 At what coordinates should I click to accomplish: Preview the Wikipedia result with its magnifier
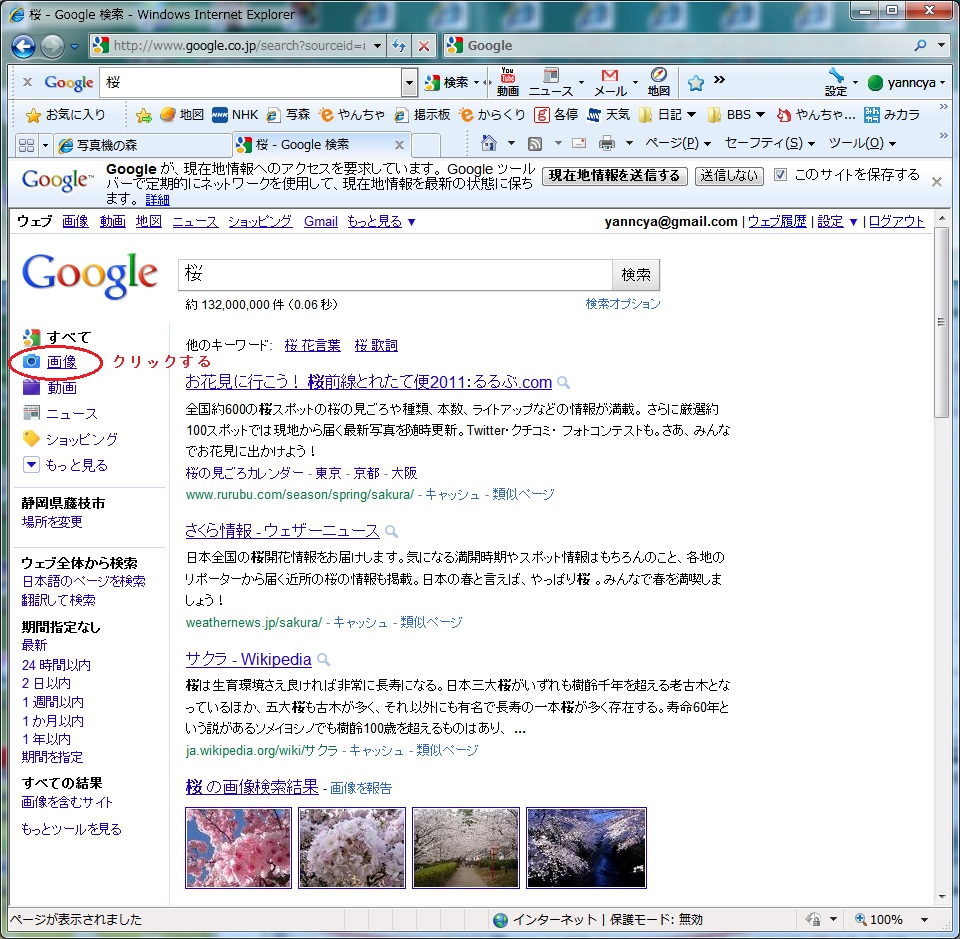tap(324, 660)
